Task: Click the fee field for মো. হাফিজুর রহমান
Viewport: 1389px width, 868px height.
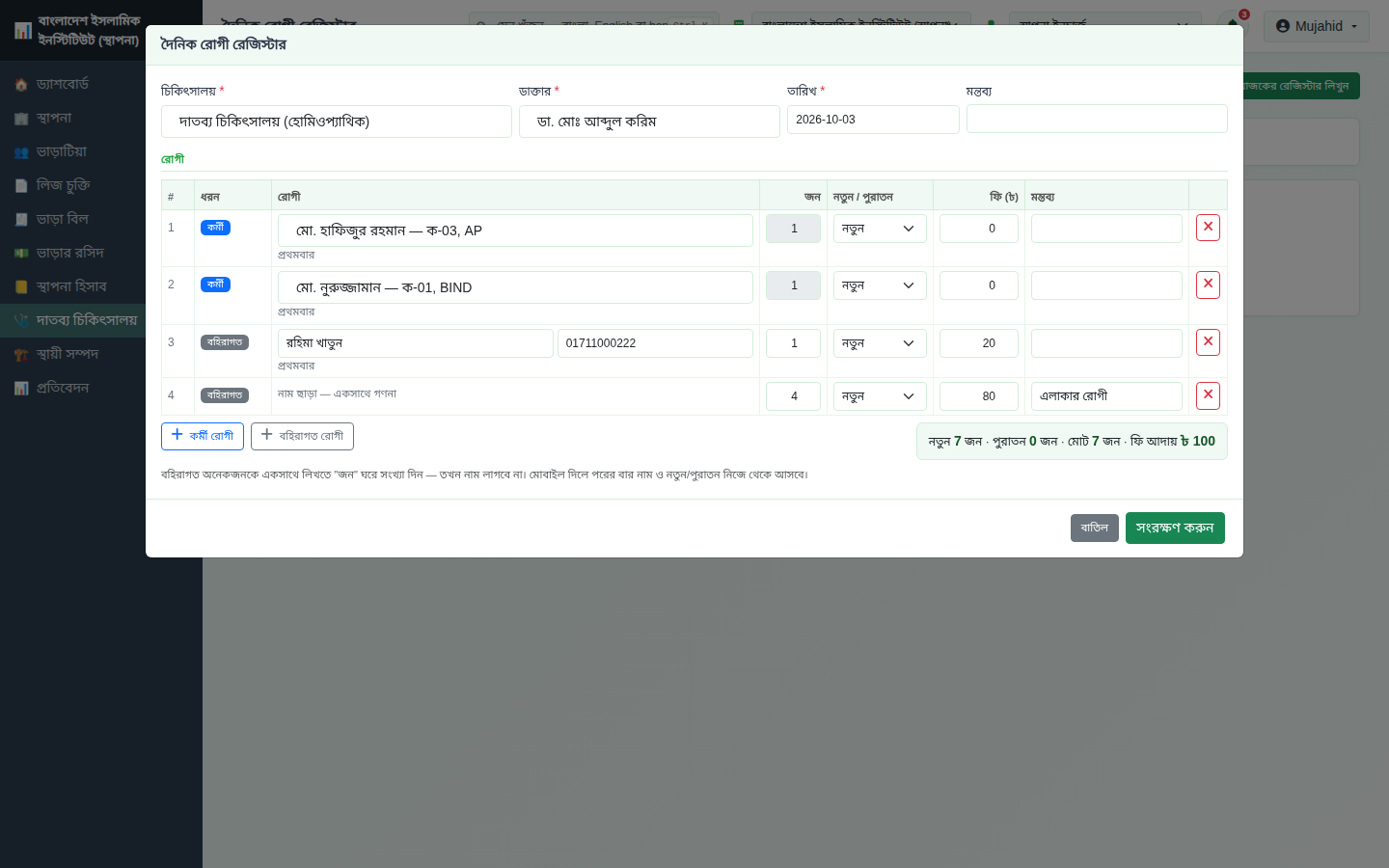Action: tap(979, 229)
